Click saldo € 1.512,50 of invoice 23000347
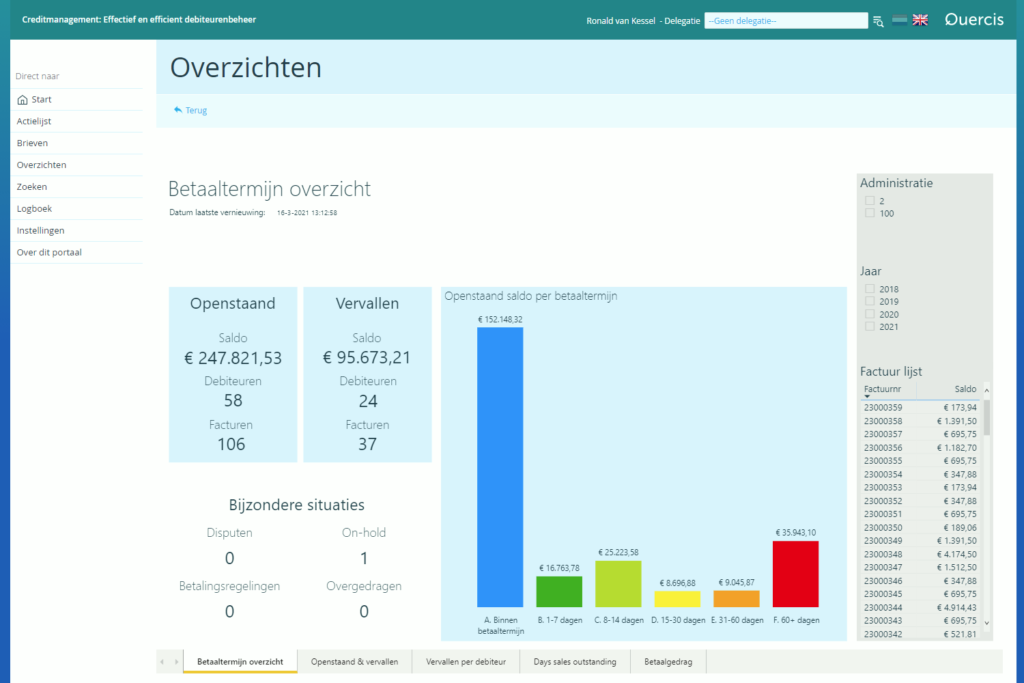Viewport: 1024px width, 683px height. coord(957,567)
